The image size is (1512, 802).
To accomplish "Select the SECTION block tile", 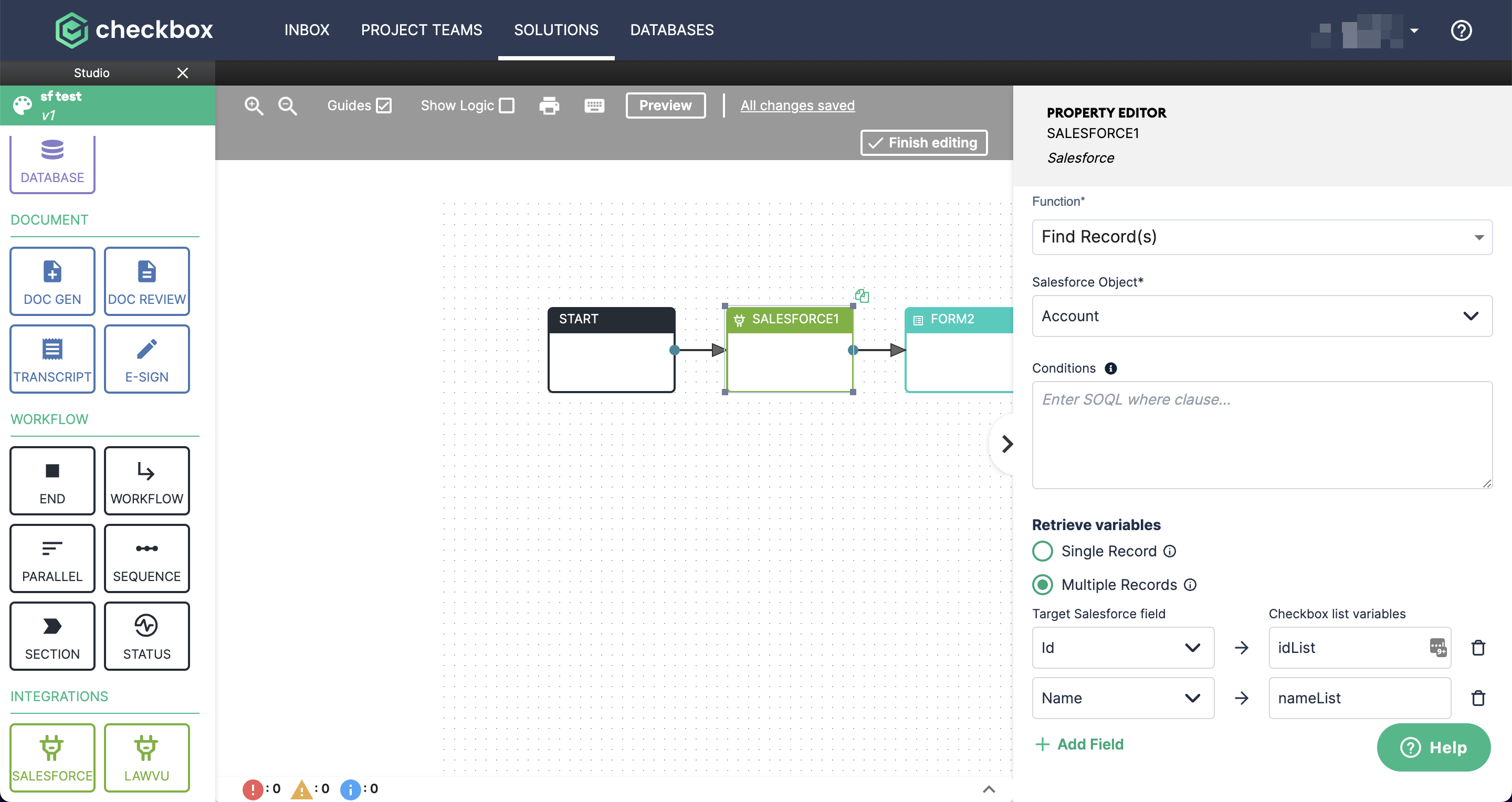I will (52, 636).
